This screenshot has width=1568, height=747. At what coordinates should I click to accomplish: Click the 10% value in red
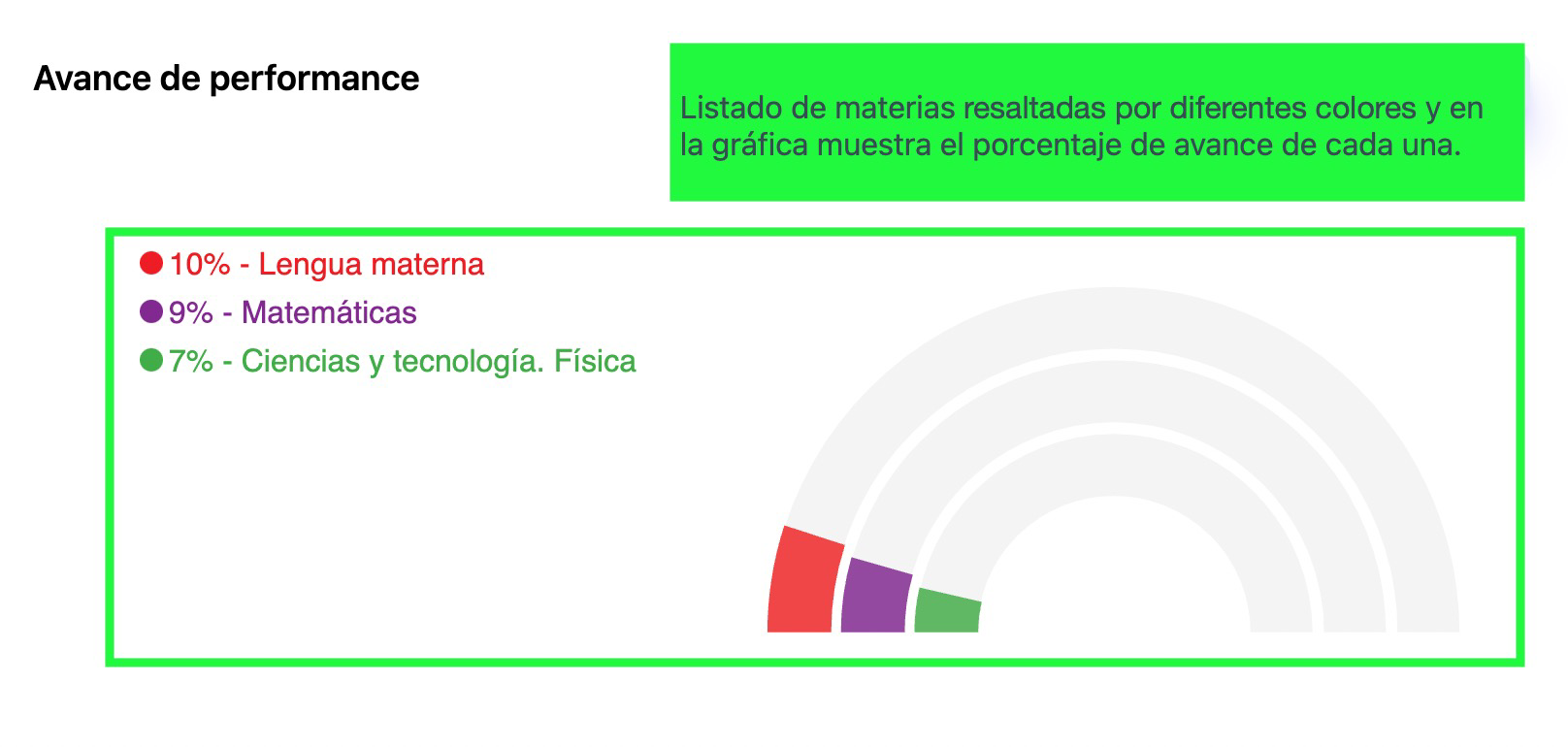tap(200, 264)
